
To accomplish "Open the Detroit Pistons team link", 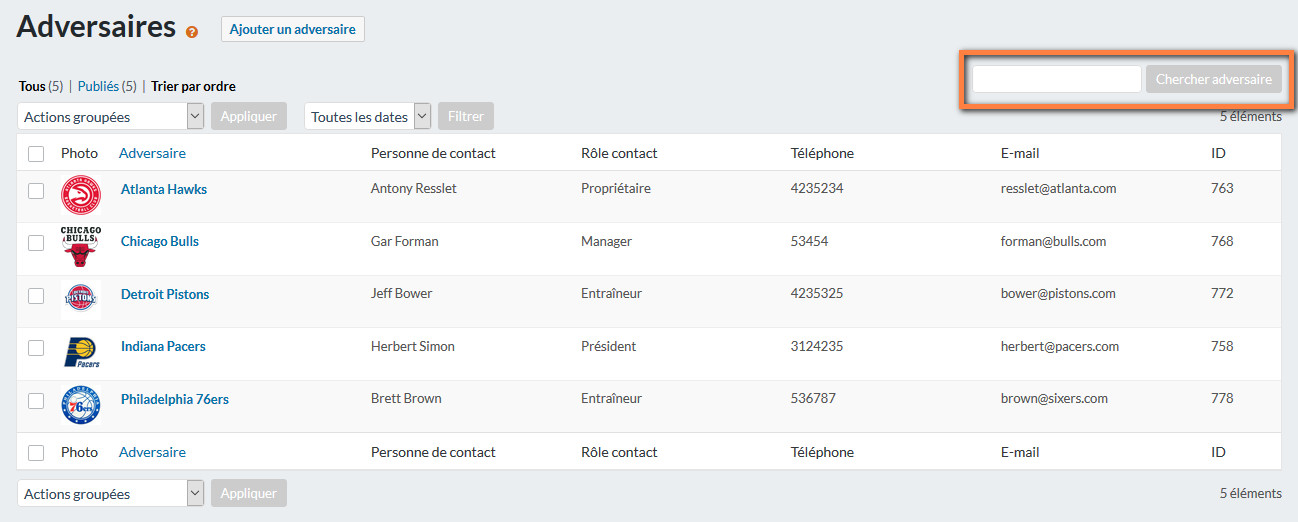I will [x=165, y=294].
